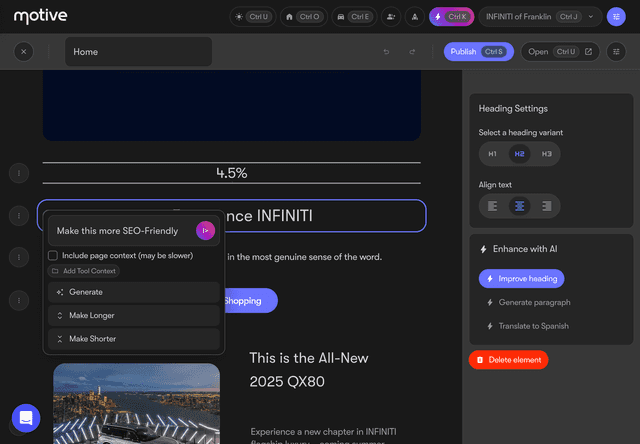Click the car icon button (Ctrl E)

click(353, 17)
